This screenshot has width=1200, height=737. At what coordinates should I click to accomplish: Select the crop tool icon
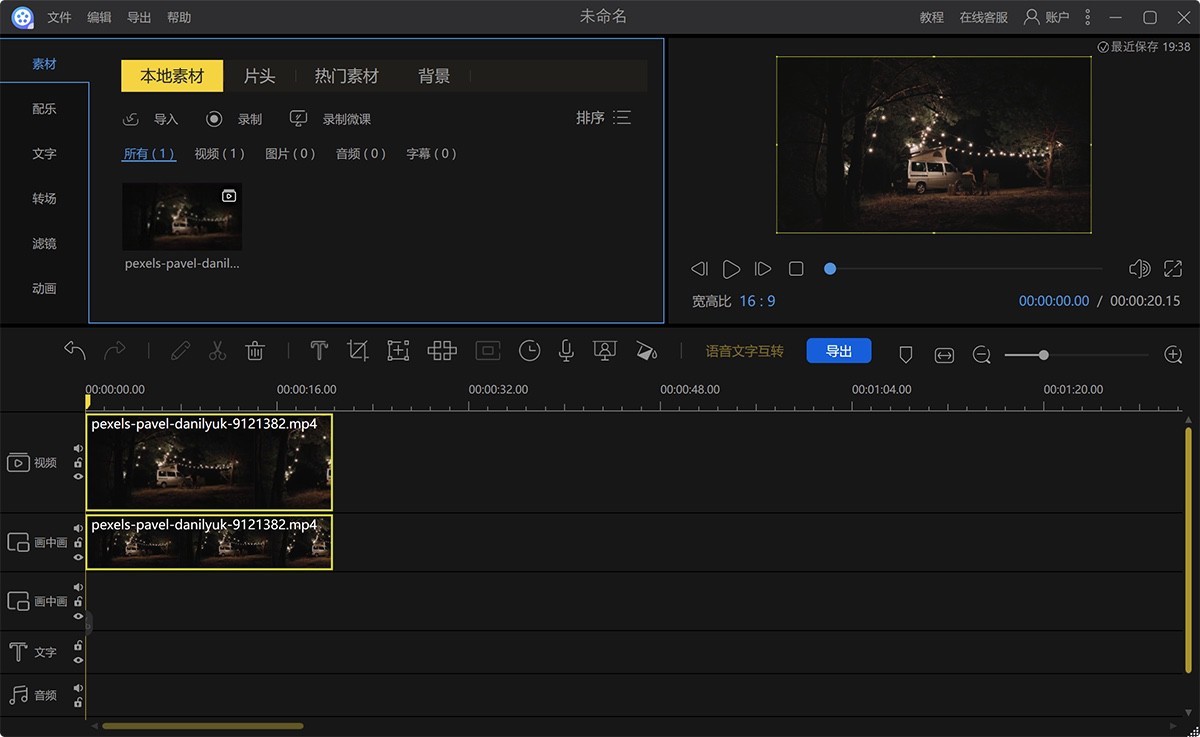(x=357, y=351)
